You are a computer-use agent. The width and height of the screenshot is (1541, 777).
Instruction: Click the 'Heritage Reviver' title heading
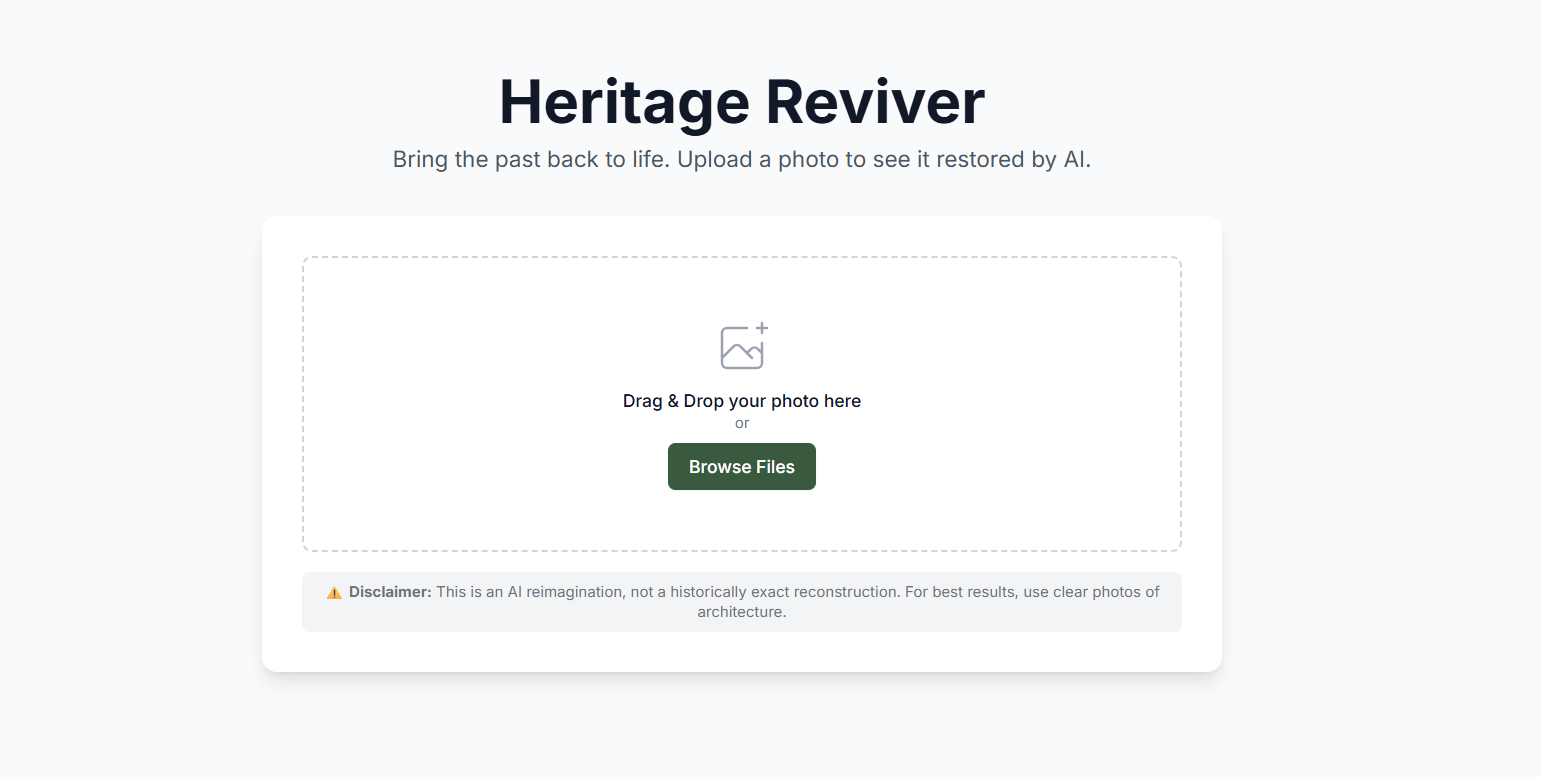[742, 102]
